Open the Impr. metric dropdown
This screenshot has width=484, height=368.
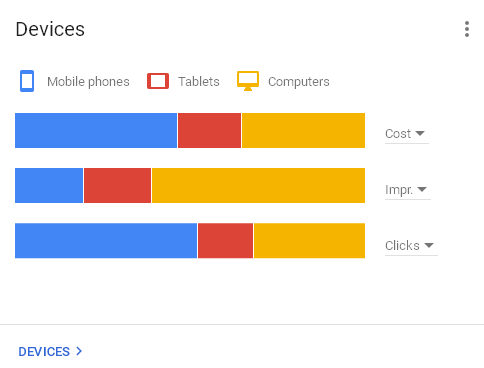[x=408, y=190]
